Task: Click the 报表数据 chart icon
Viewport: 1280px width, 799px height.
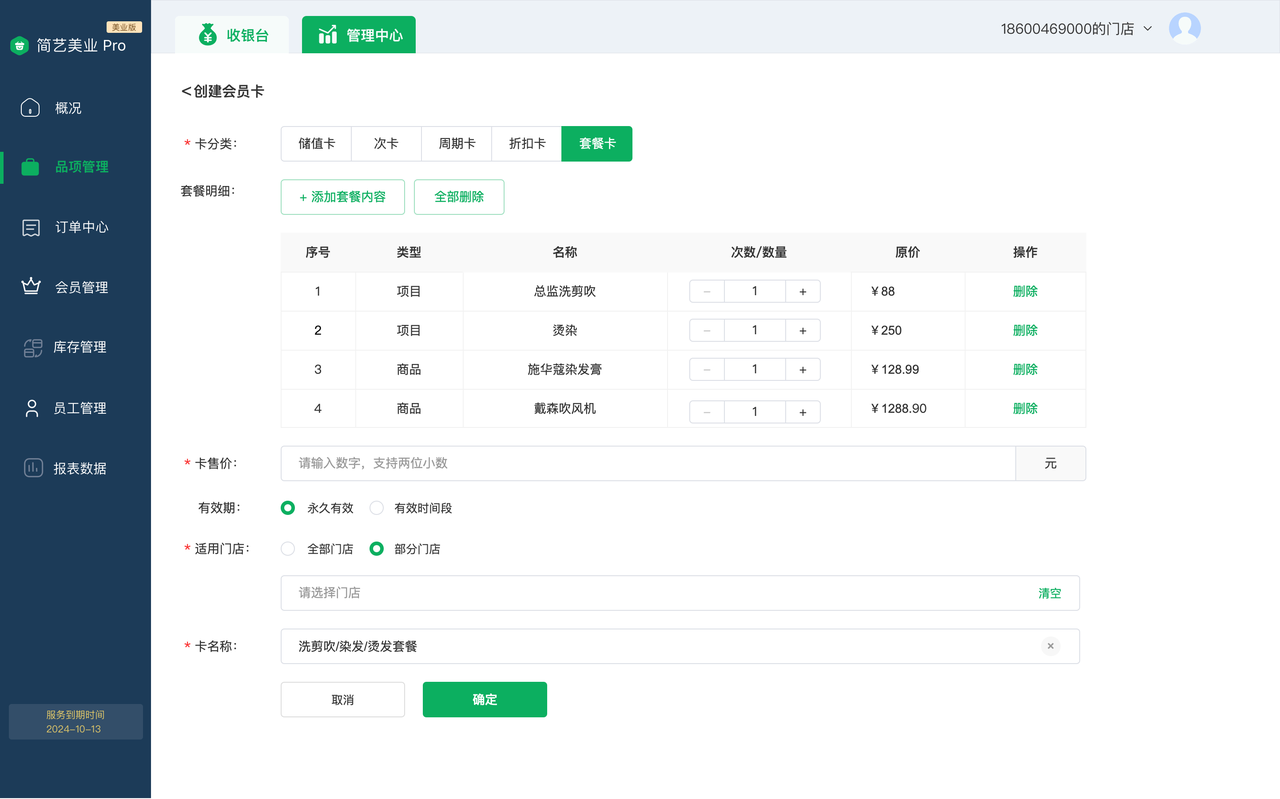Action: point(33,468)
